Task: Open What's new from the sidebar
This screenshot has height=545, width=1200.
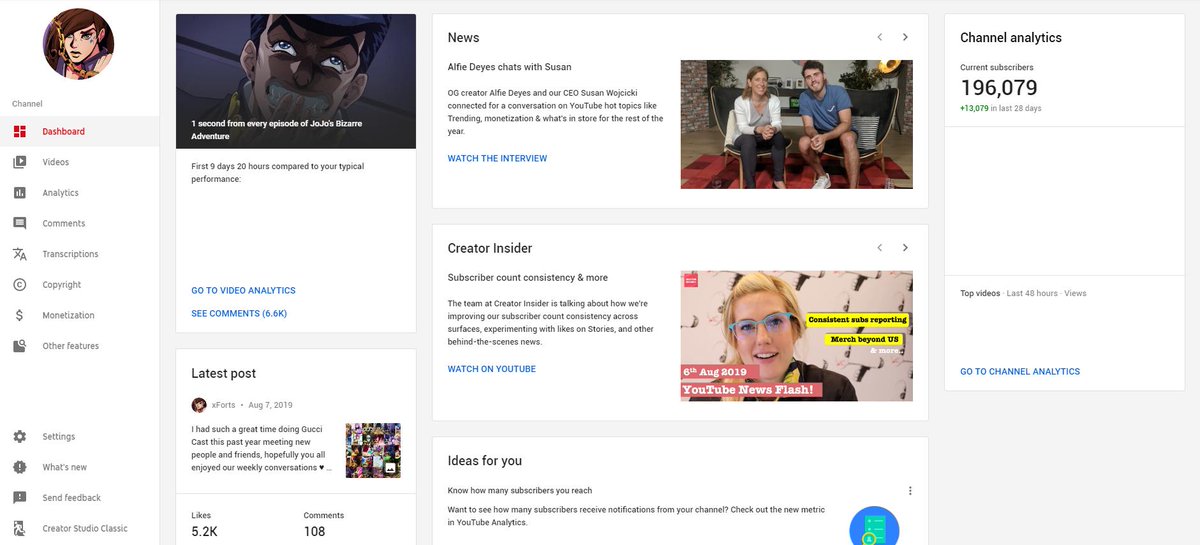Action: coord(79,467)
